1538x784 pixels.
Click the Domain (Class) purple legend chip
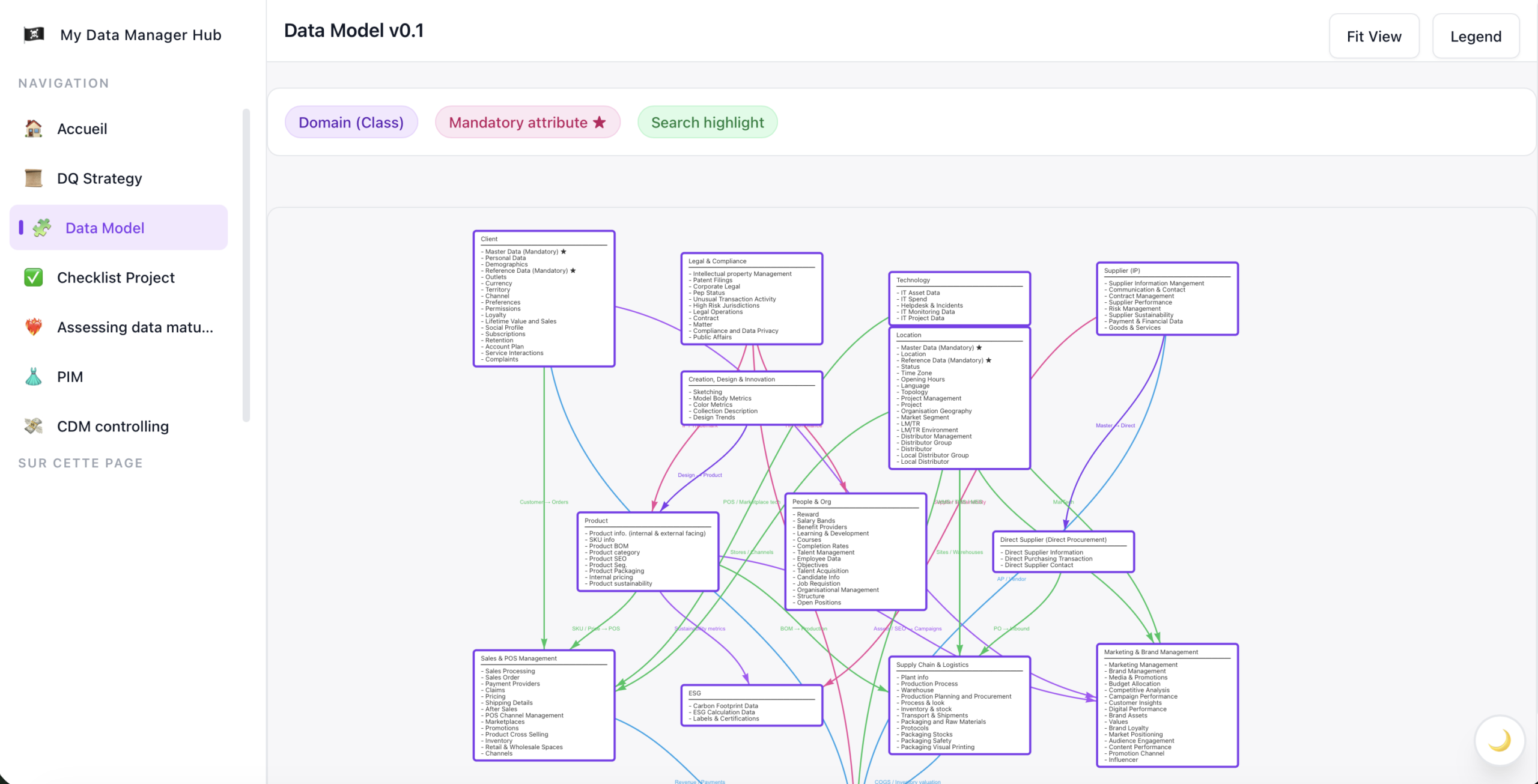pos(351,123)
